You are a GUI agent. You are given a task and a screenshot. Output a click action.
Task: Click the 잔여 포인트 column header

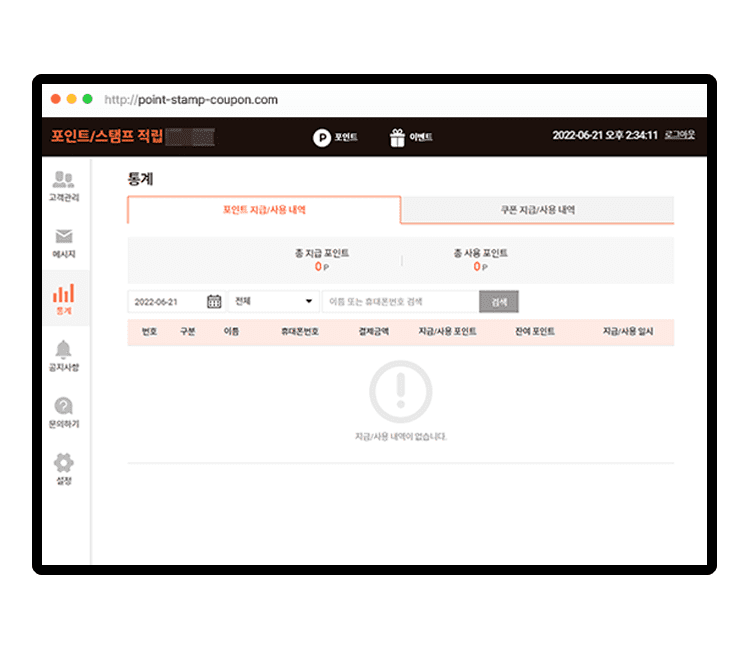(535, 332)
